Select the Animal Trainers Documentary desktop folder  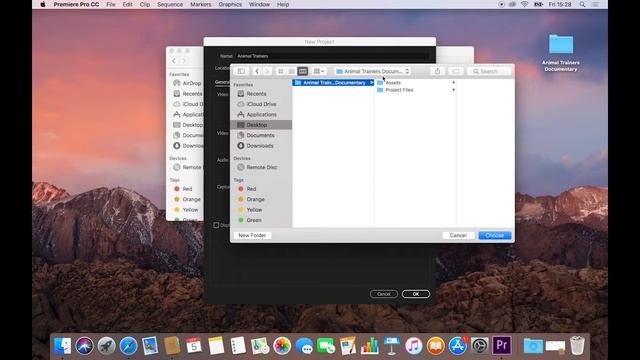pyautogui.click(x=561, y=53)
